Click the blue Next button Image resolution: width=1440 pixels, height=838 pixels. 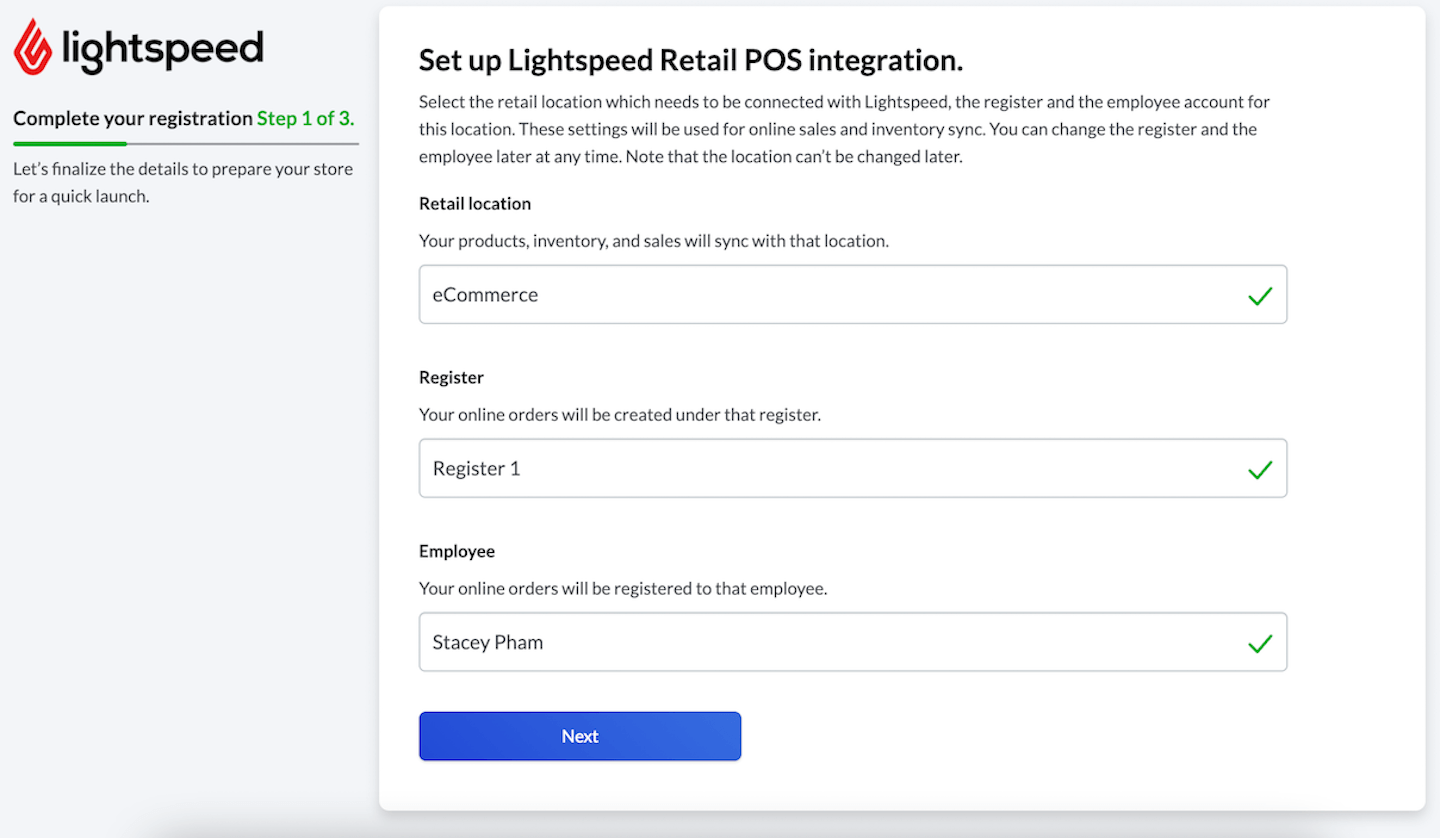click(580, 736)
